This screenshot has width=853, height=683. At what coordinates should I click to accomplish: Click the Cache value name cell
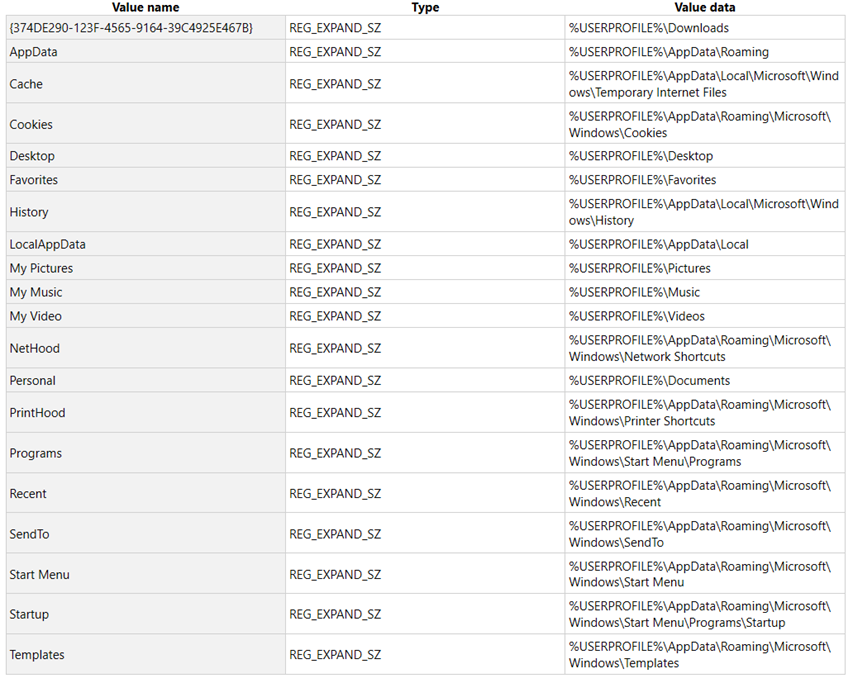coord(146,84)
